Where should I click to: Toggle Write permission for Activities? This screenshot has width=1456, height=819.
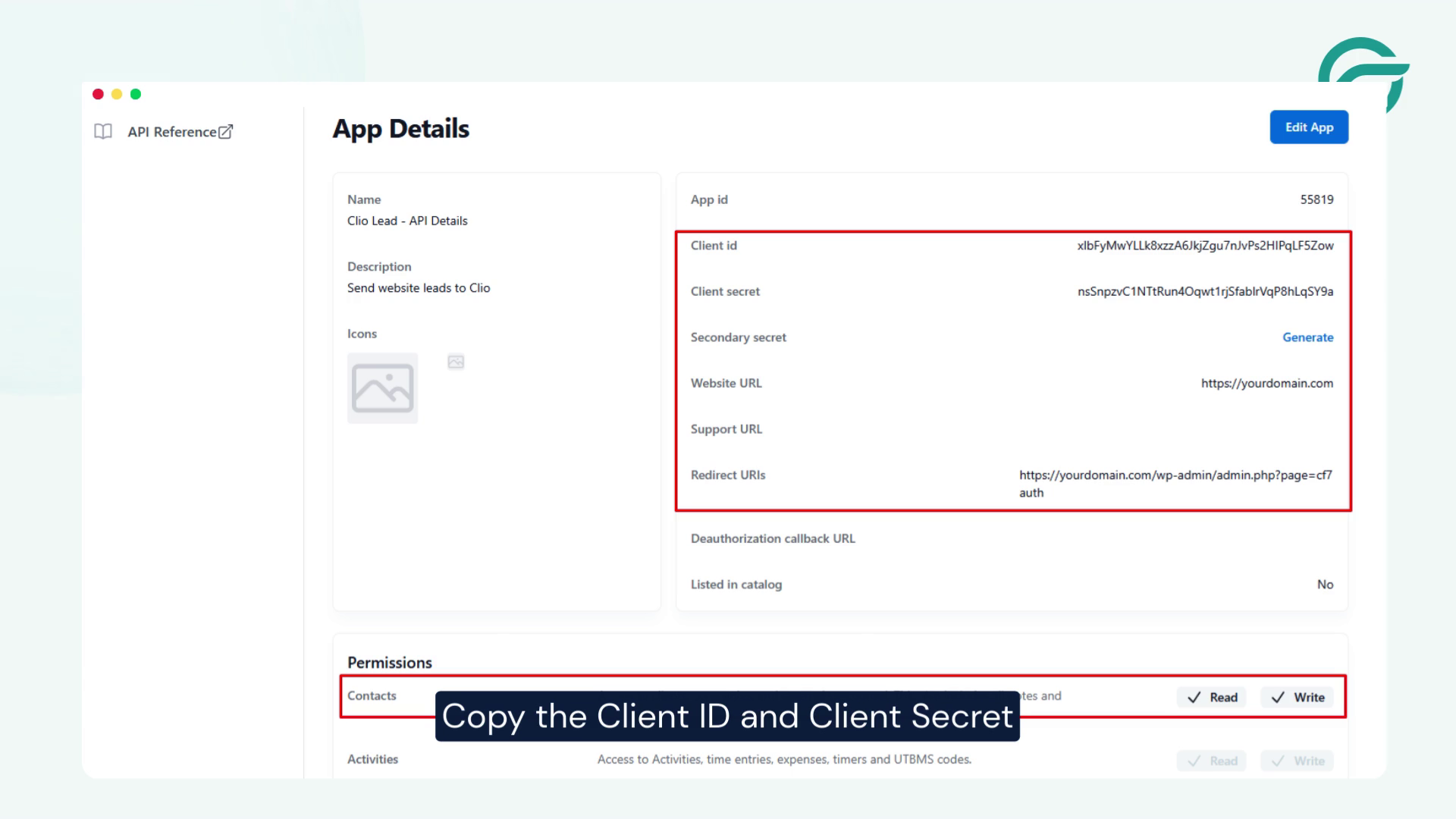tap(1297, 761)
